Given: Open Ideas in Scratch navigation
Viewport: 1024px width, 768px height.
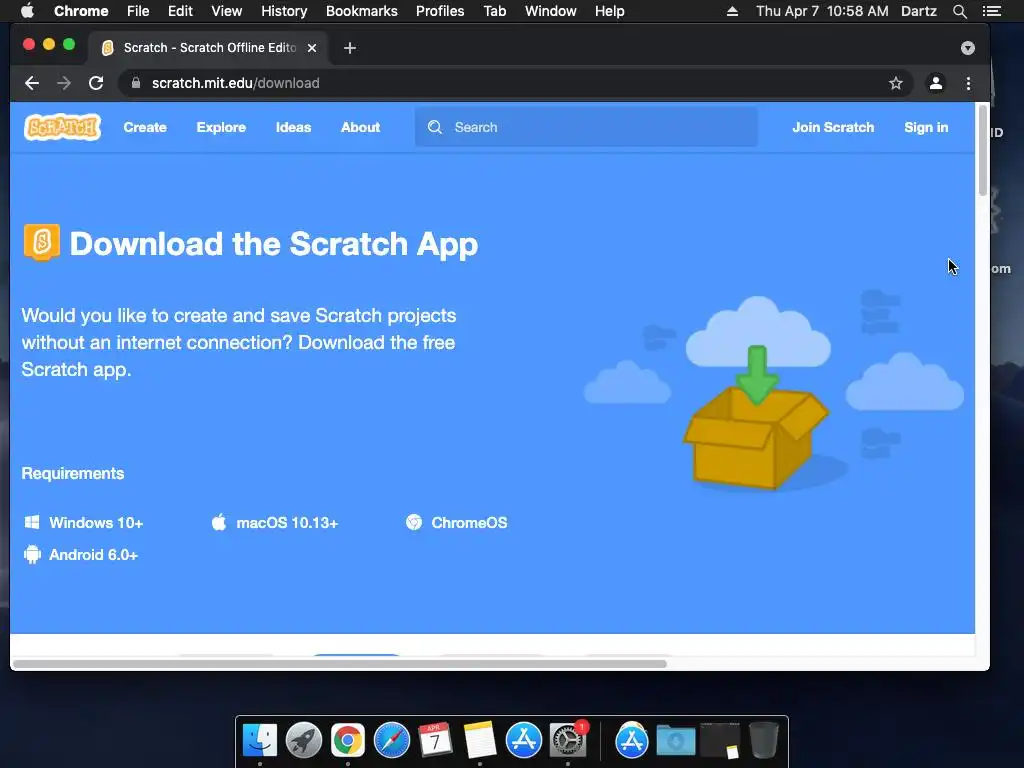Looking at the screenshot, I should 293,127.
